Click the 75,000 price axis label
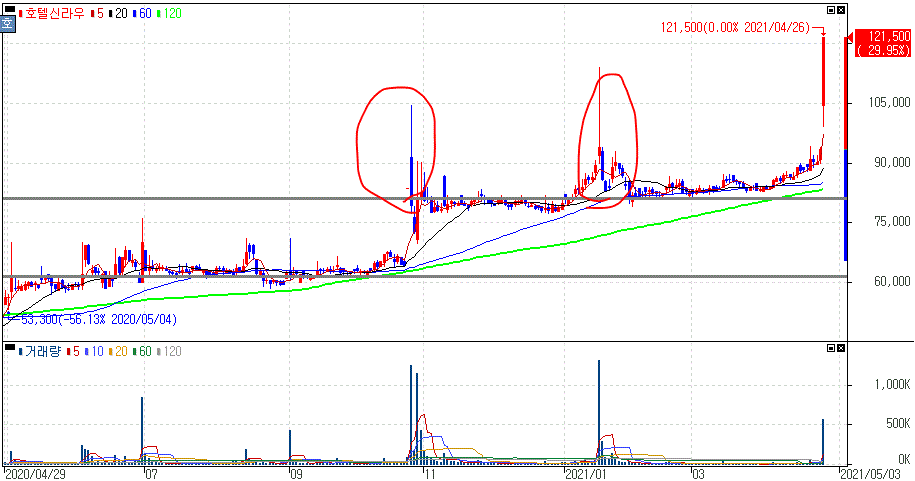Screen dimensions: 915x481 click(x=892, y=221)
